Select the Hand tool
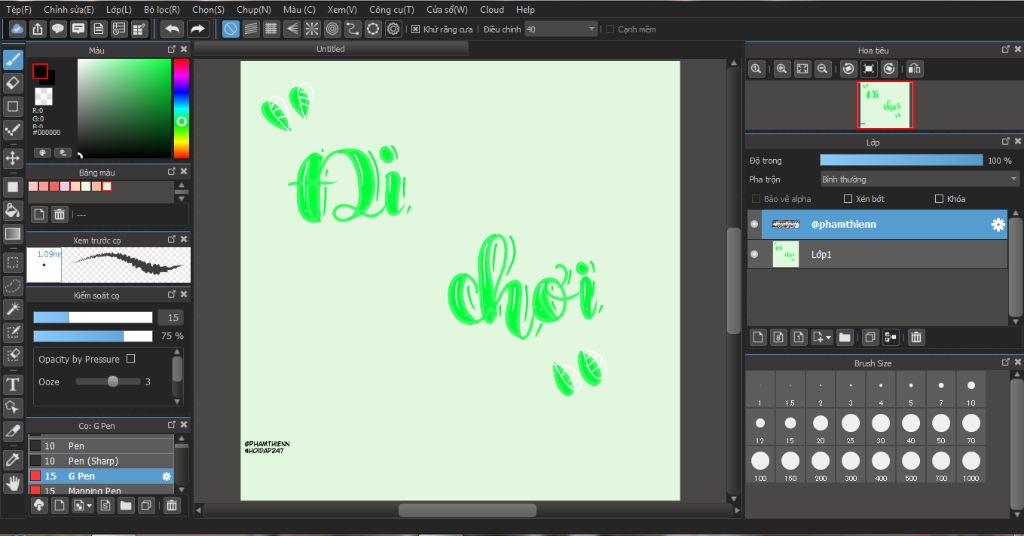The width and height of the screenshot is (1024, 536). 13,483
